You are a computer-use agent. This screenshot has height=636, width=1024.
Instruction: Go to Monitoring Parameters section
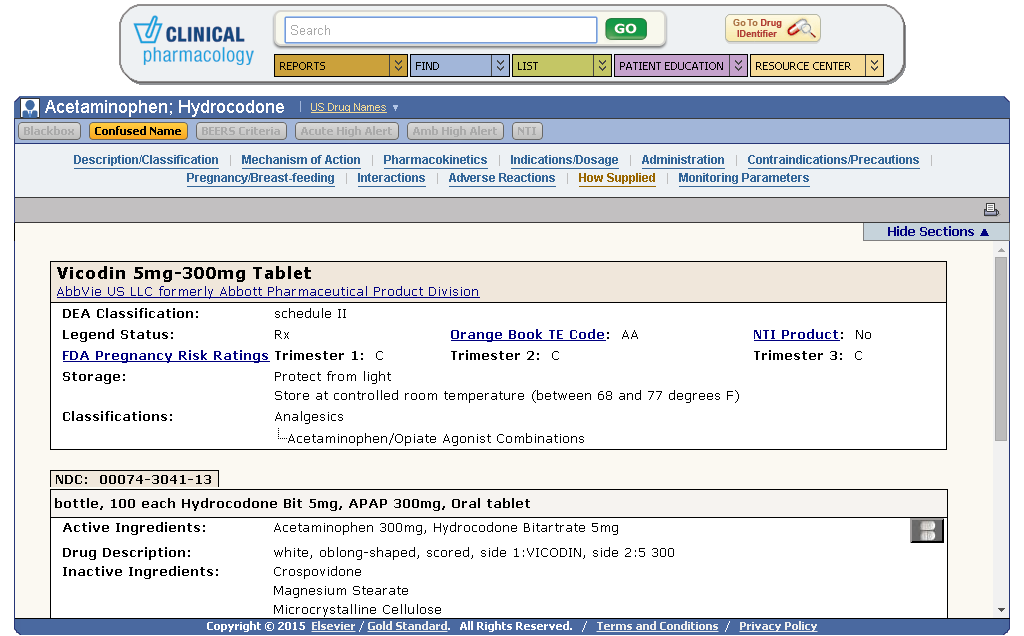tap(743, 178)
